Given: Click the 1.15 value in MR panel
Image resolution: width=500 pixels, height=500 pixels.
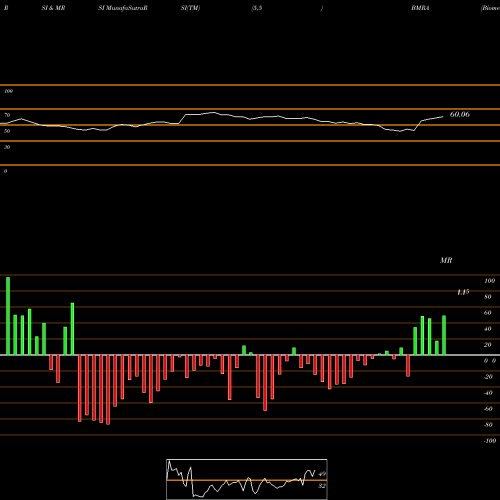Looking at the screenshot, I should tap(463, 292).
